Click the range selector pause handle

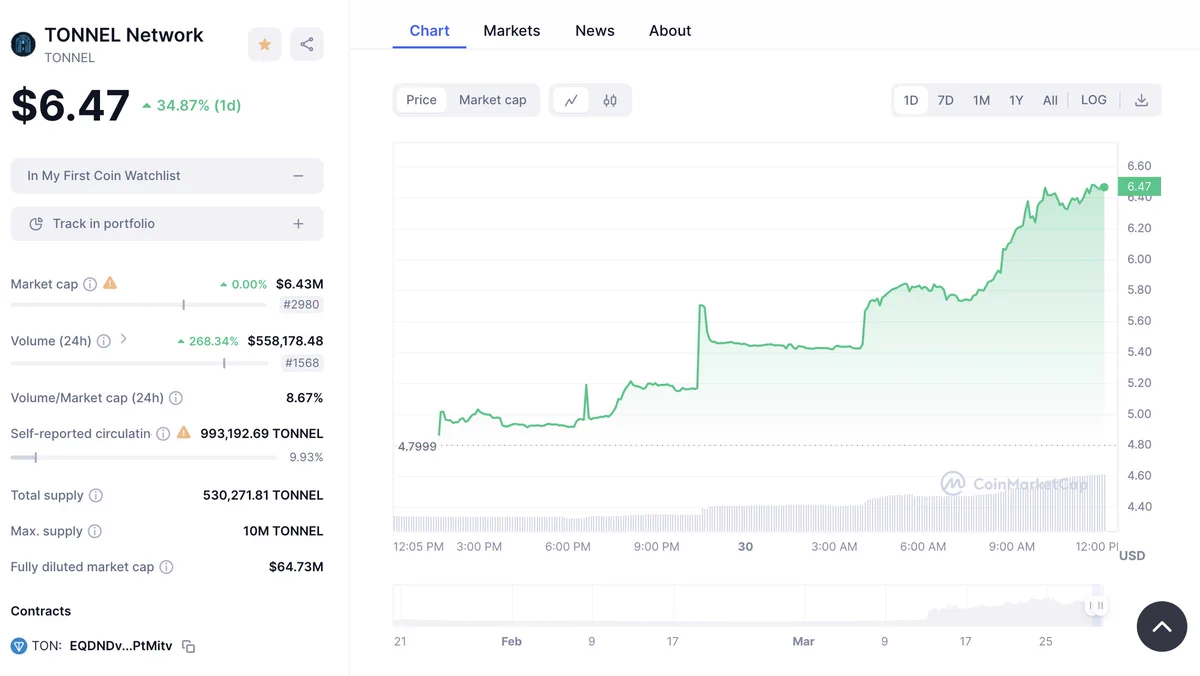point(1097,605)
